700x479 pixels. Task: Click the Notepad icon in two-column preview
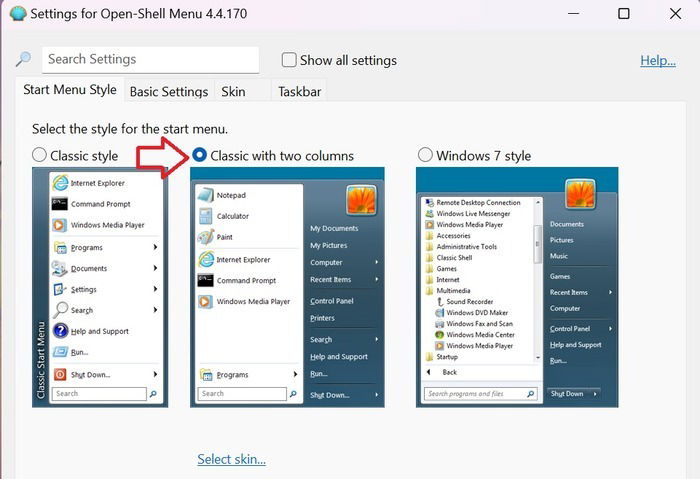(x=206, y=195)
